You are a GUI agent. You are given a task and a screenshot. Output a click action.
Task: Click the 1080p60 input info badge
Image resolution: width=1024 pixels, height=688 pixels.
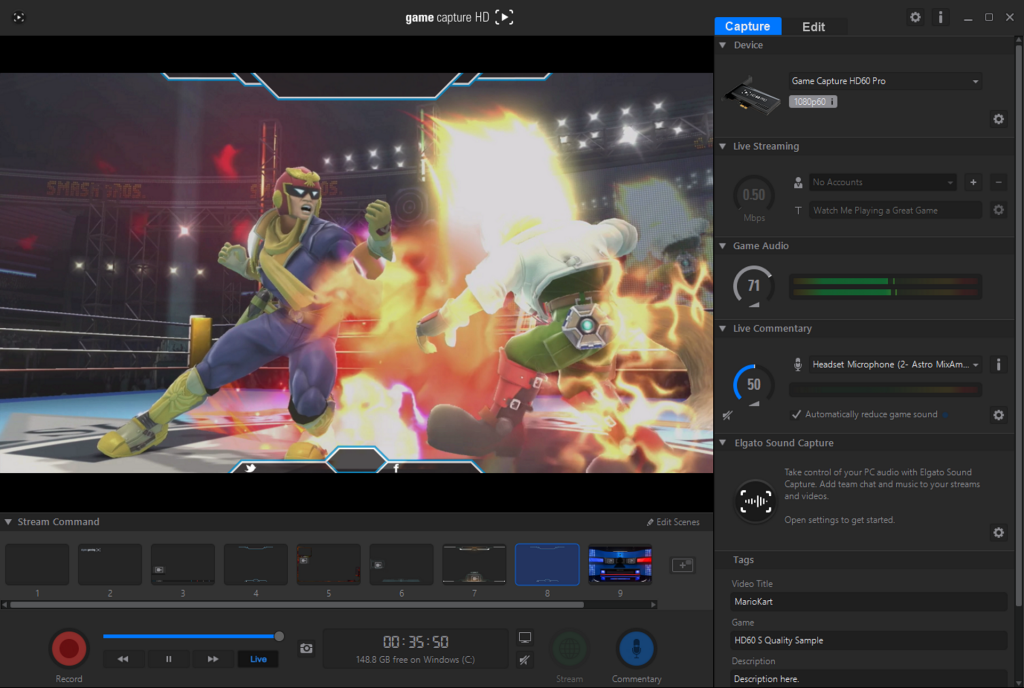click(x=812, y=102)
